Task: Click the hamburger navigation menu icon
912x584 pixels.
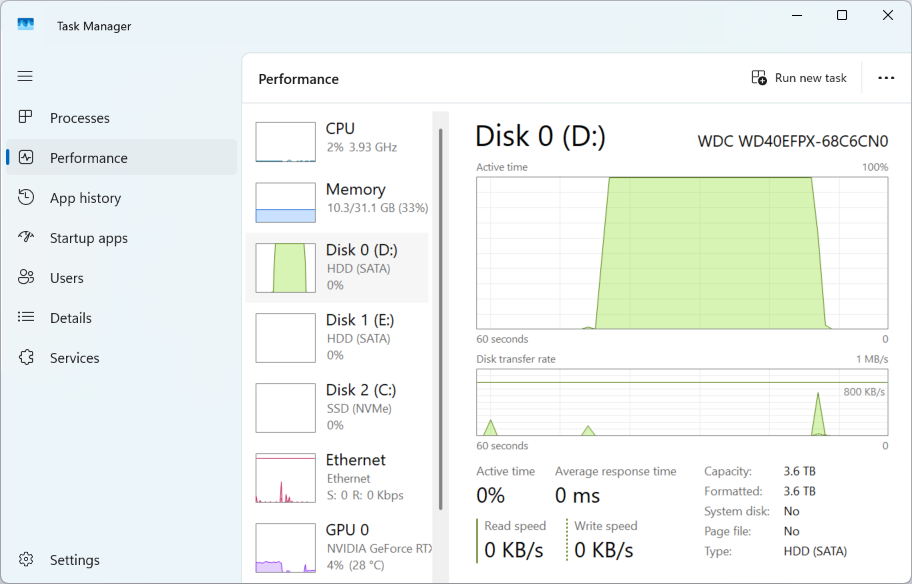Action: (x=26, y=76)
